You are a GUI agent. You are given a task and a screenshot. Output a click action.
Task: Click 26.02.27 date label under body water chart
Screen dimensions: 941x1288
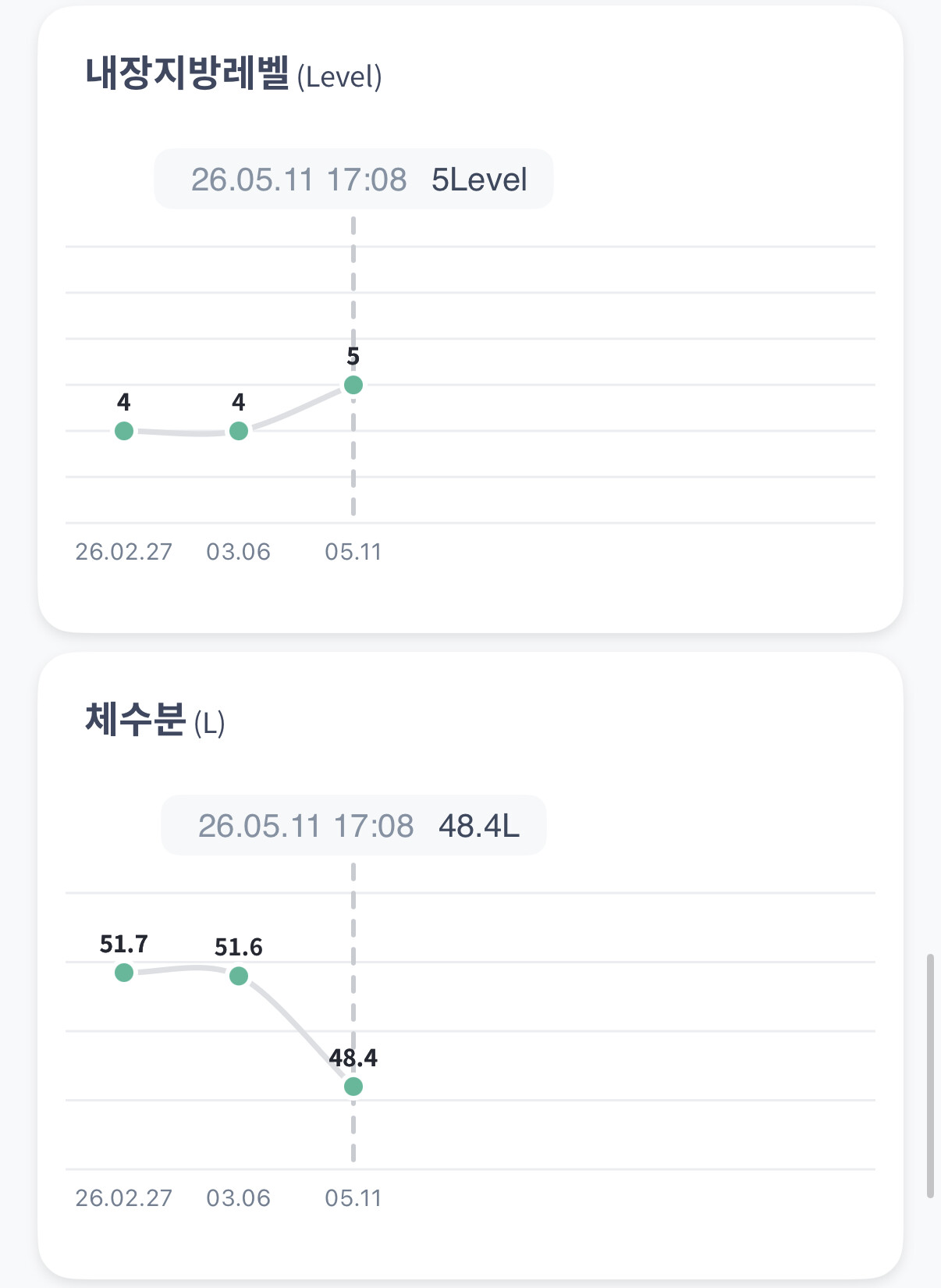(x=123, y=1198)
